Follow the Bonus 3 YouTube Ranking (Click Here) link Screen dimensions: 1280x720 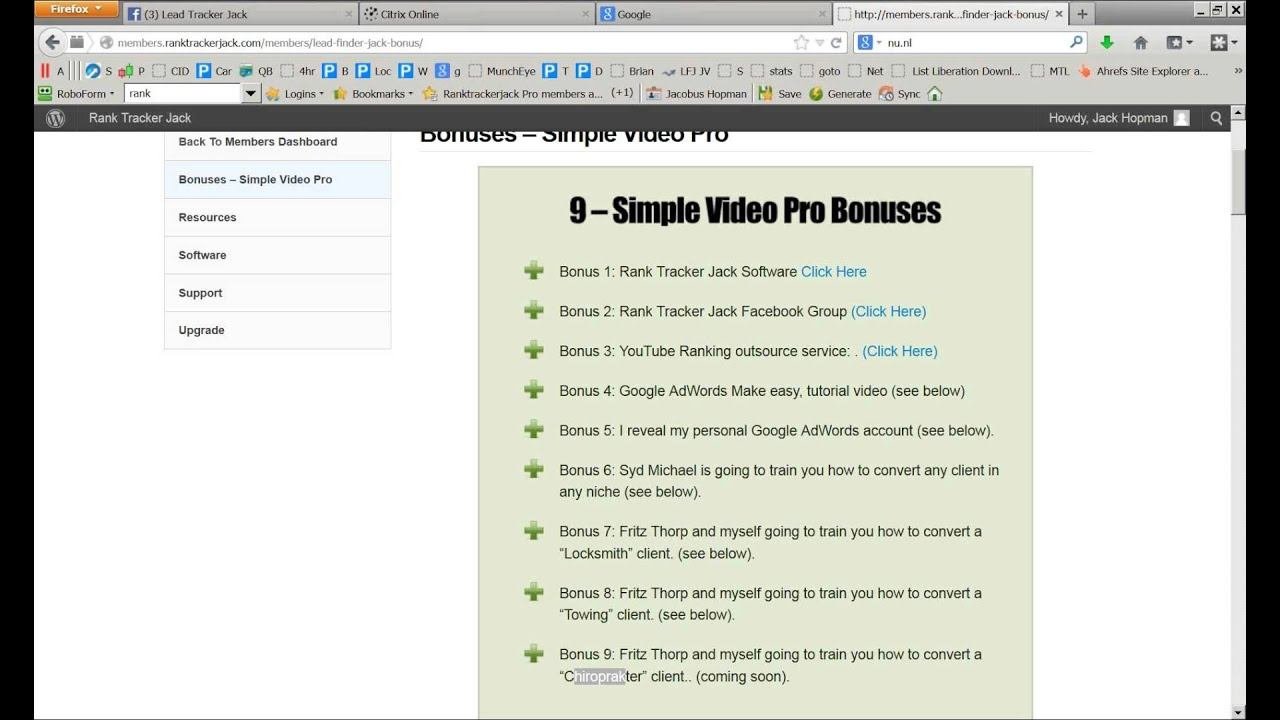pyautogui.click(x=900, y=351)
